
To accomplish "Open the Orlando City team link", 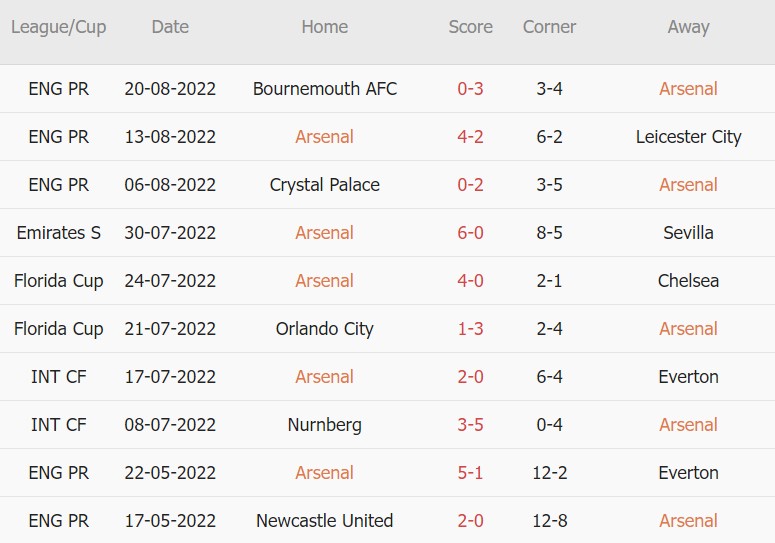I will [x=325, y=329].
